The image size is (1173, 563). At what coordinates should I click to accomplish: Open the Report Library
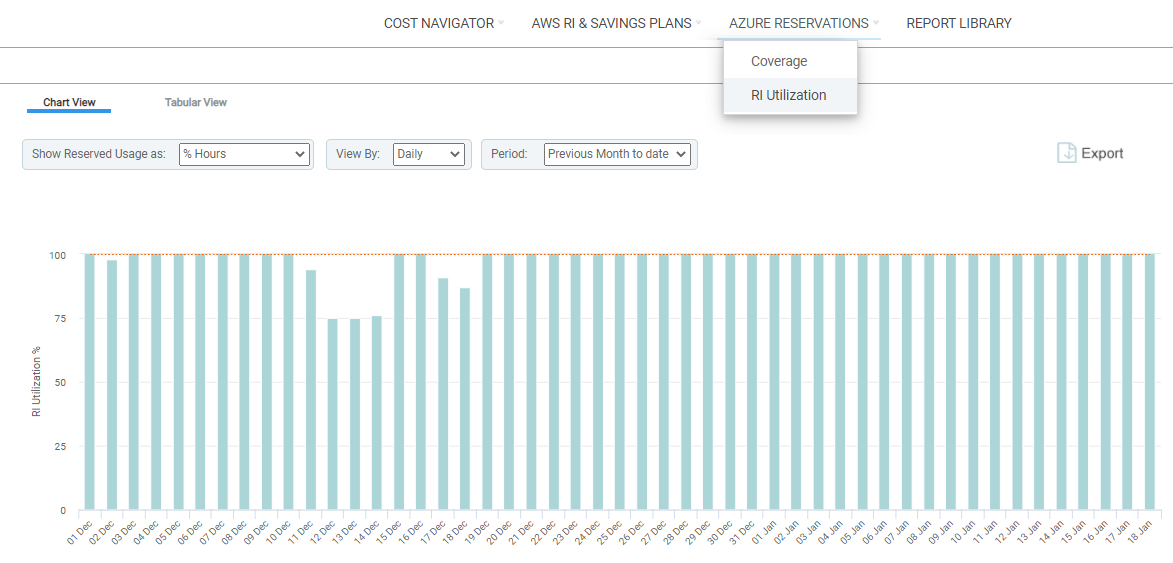pyautogui.click(x=958, y=23)
